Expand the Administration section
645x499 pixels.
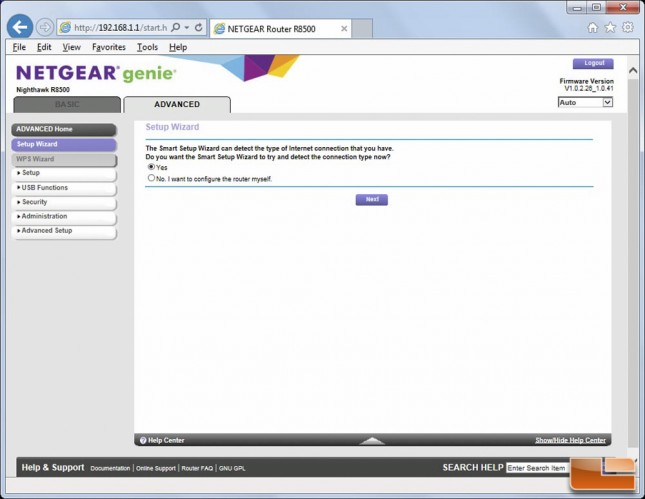coord(64,217)
